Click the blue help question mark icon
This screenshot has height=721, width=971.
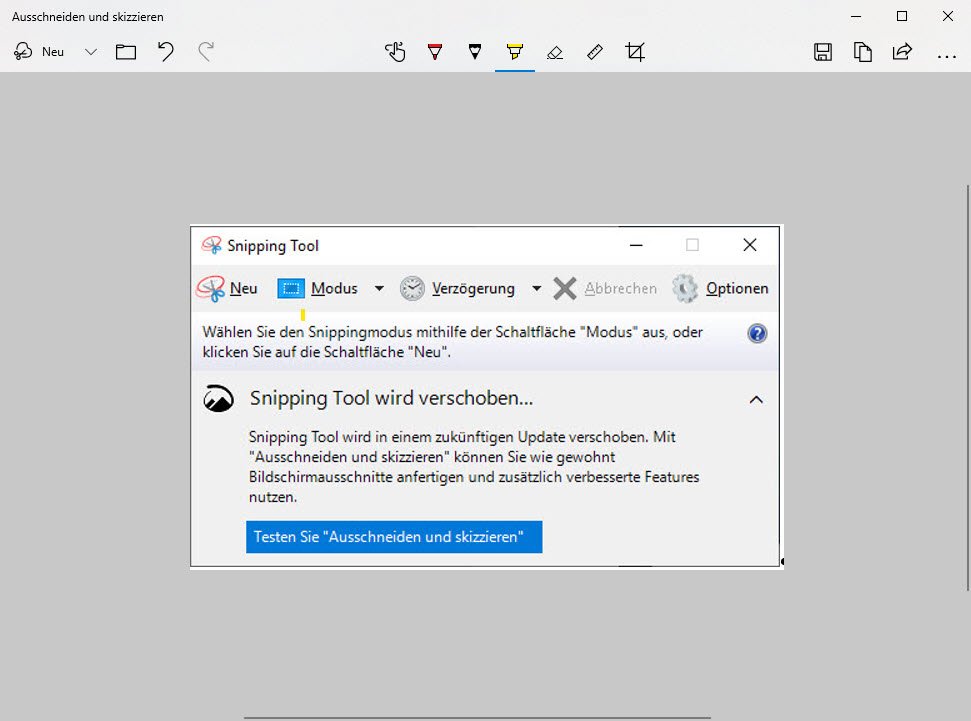click(x=757, y=333)
